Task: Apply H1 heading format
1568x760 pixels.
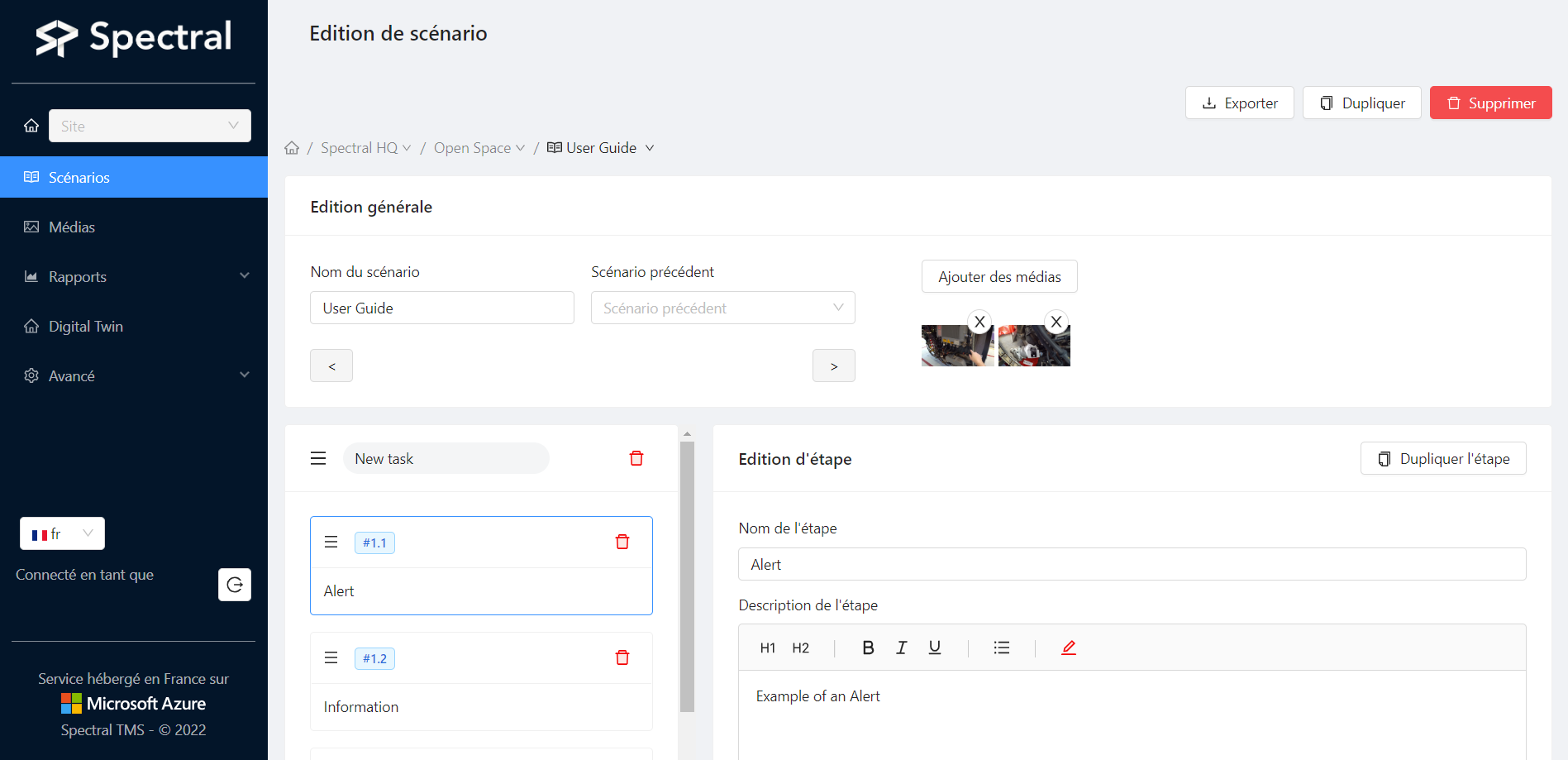Action: 768,648
